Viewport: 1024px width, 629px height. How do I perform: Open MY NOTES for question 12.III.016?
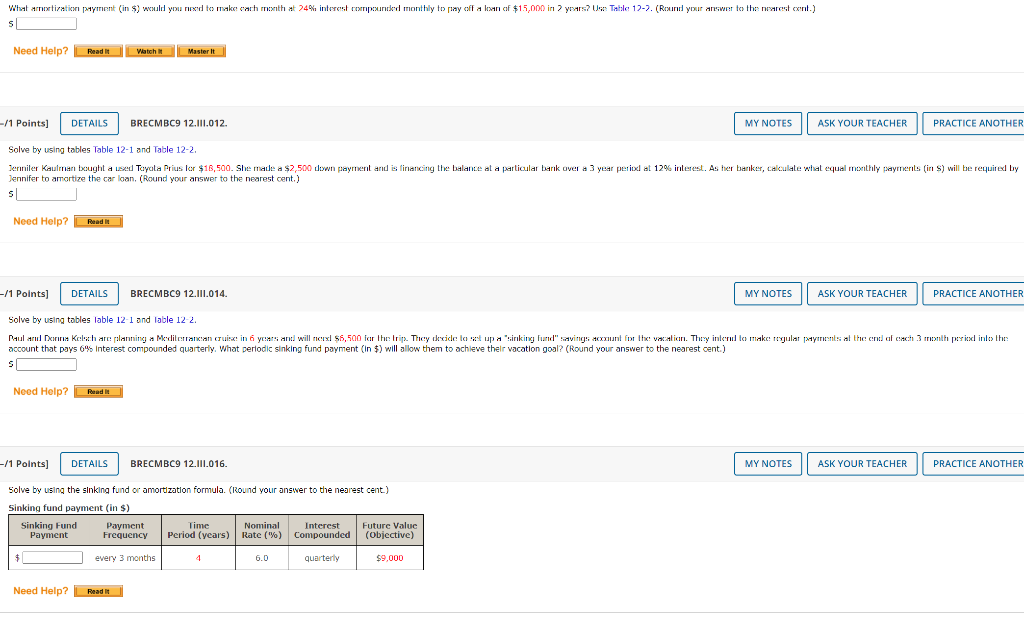(768, 464)
